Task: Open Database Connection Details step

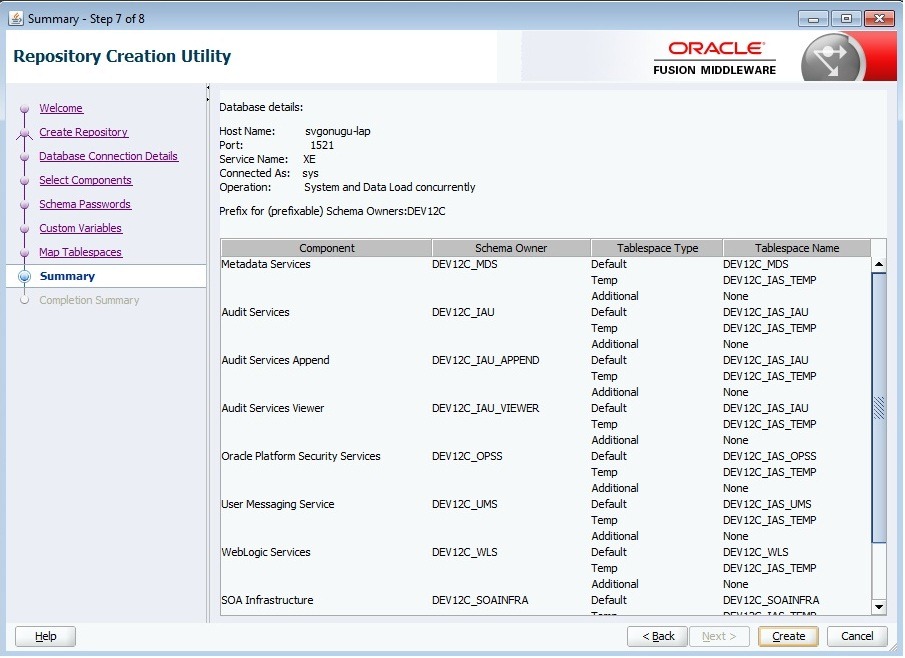Action: pos(108,156)
